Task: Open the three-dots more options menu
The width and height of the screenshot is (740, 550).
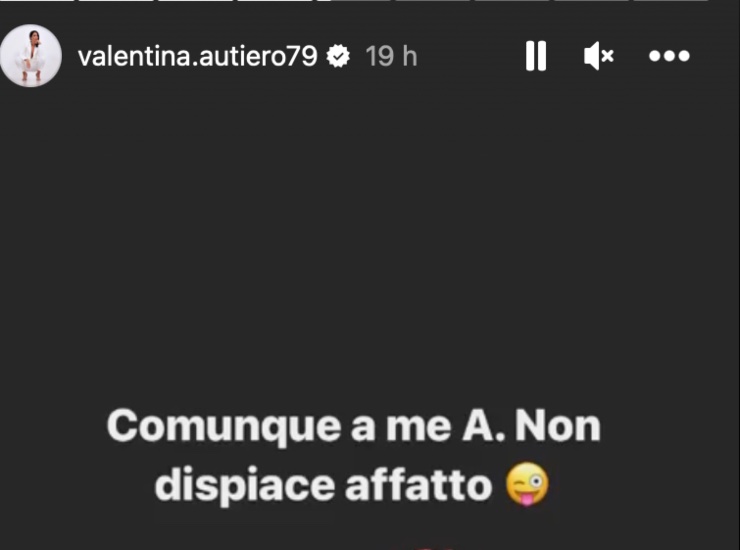Action: (669, 56)
